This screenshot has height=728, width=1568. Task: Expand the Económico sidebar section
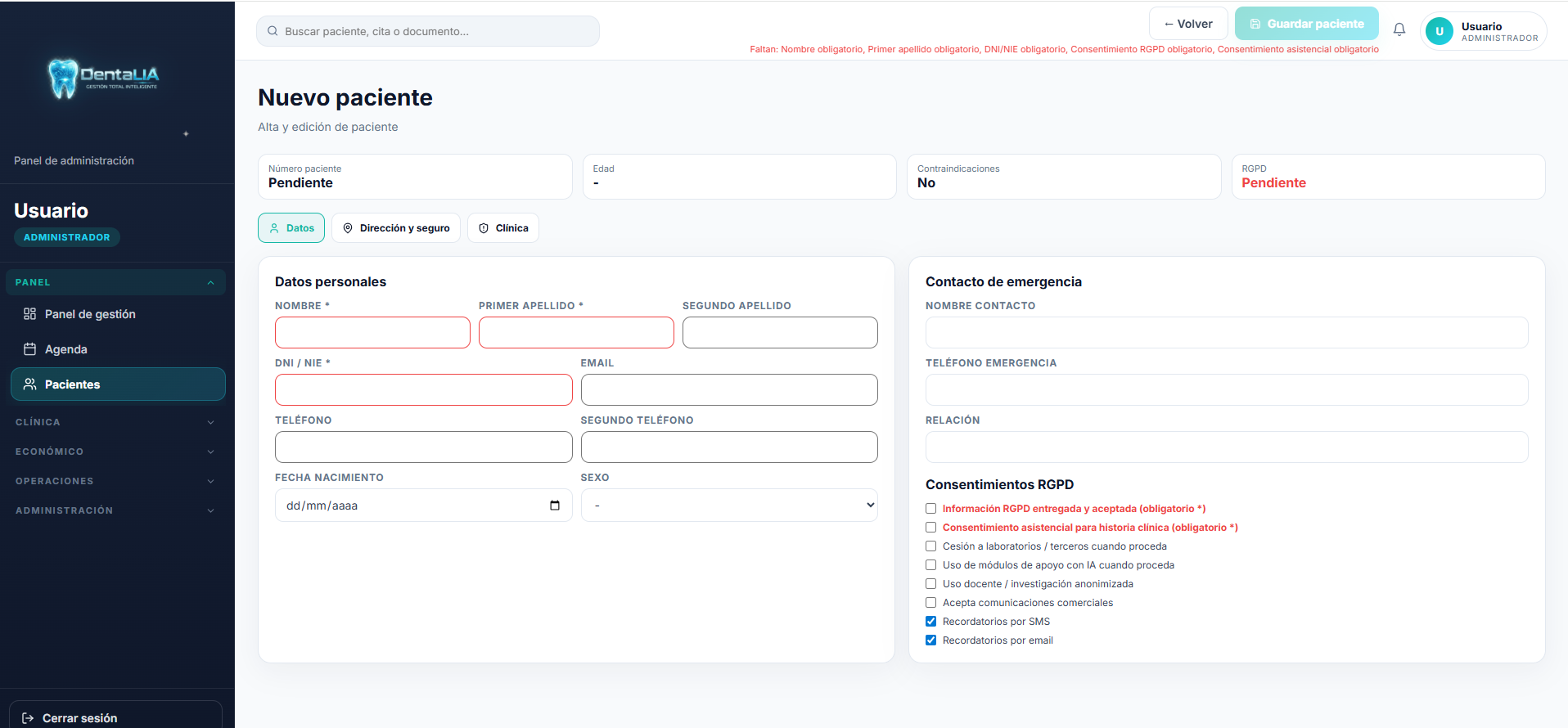[115, 452]
